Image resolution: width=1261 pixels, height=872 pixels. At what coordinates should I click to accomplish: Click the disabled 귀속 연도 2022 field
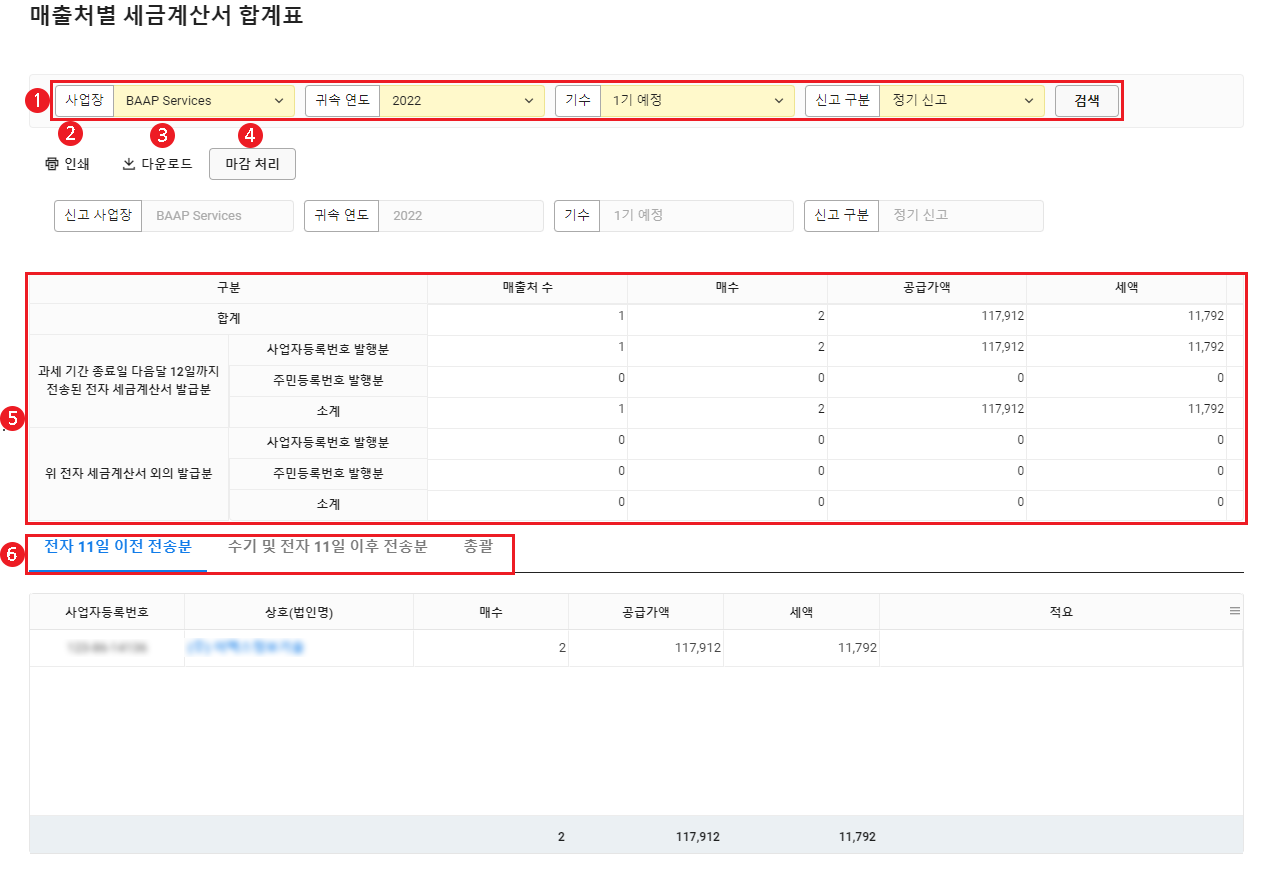(x=460, y=216)
